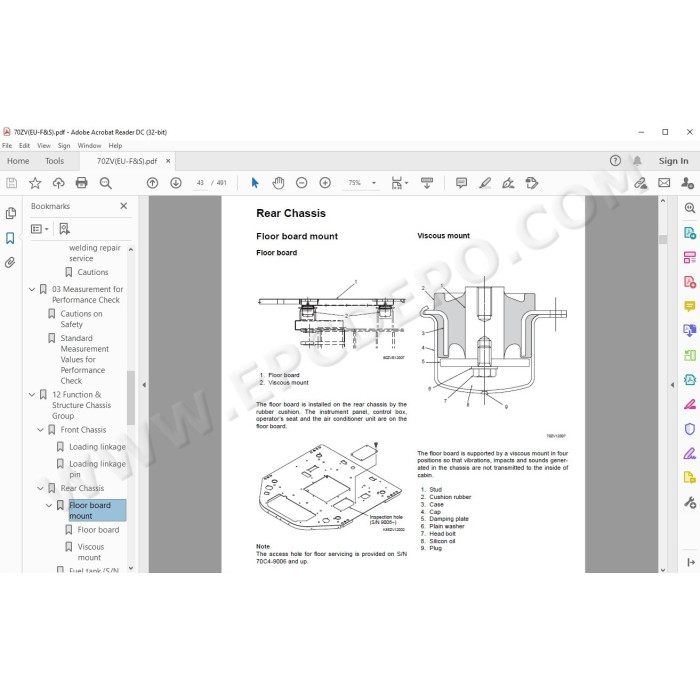
Task: Open the View menu
Action: [44, 146]
